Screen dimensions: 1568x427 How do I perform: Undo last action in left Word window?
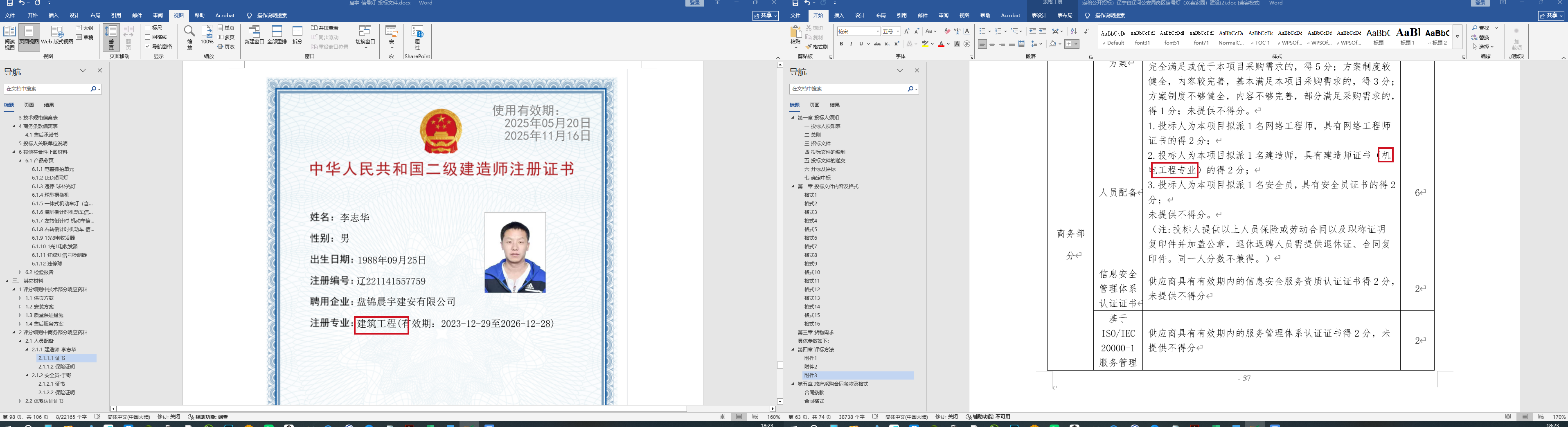click(x=21, y=3)
